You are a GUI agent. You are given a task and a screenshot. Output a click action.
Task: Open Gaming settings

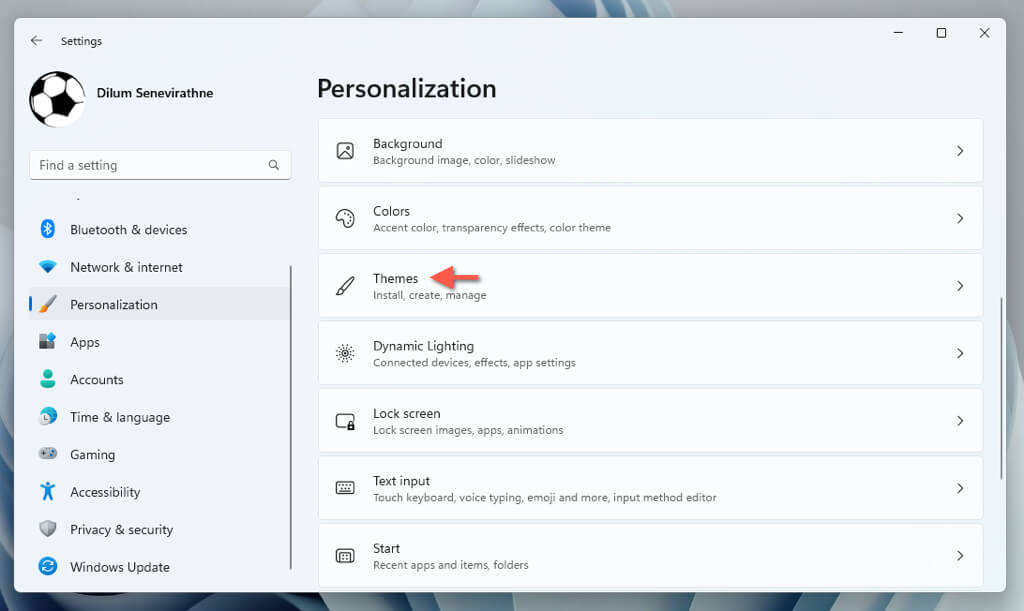(159, 454)
